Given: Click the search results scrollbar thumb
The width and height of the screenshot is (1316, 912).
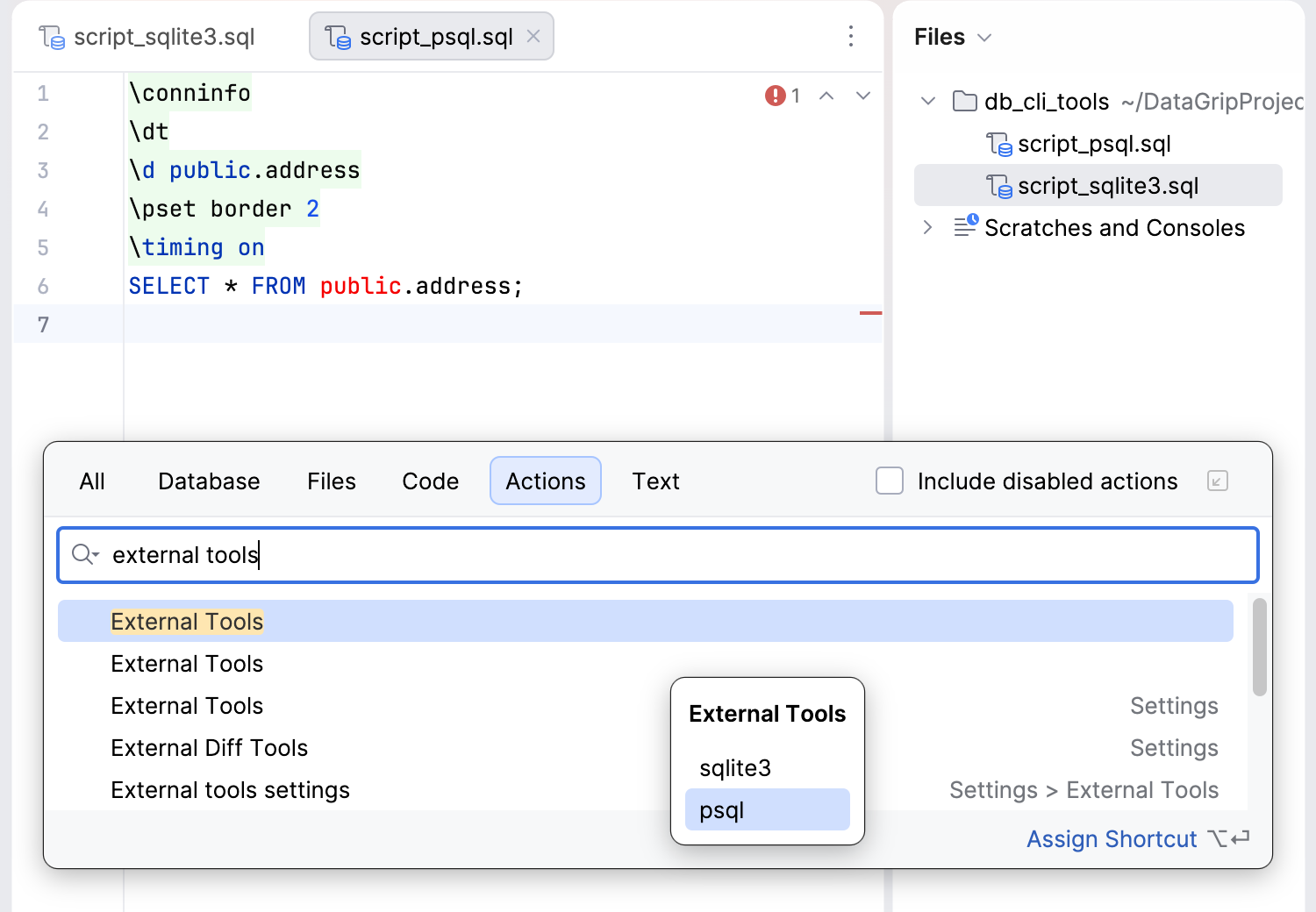Looking at the screenshot, I should 1260,647.
